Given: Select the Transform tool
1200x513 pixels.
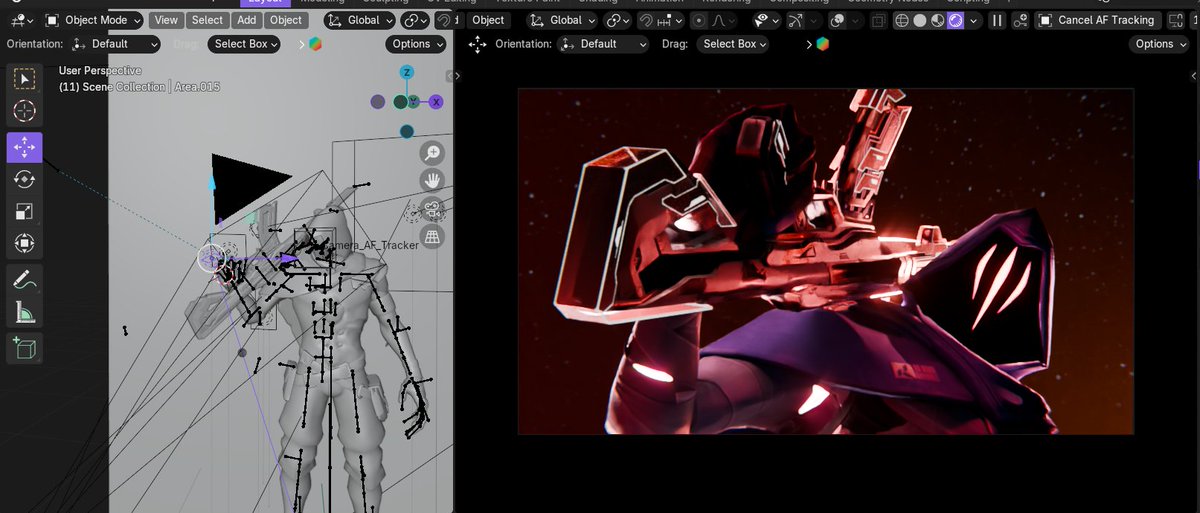Looking at the screenshot, I should (24, 243).
